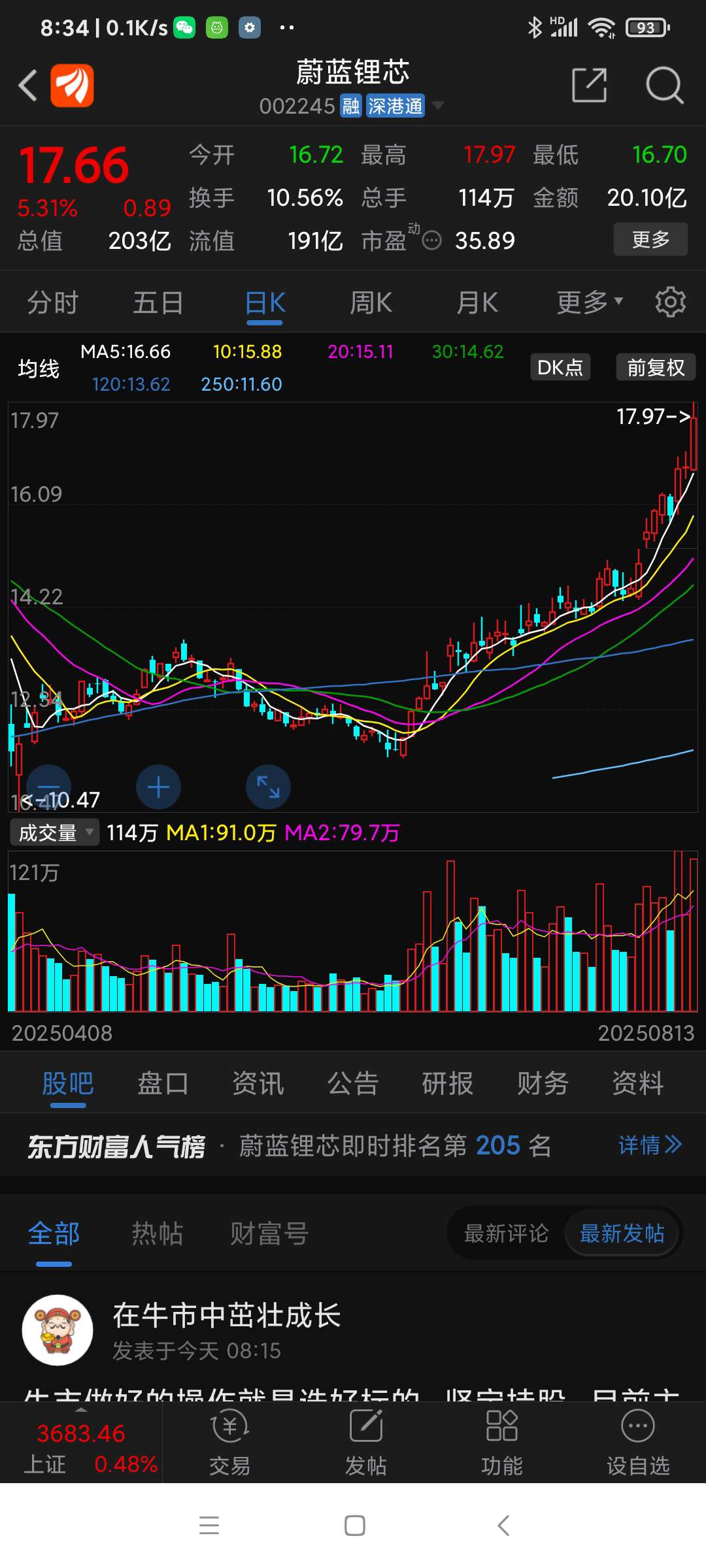Select 全部 posts tab
The height and width of the screenshot is (1568, 706).
point(54,1233)
